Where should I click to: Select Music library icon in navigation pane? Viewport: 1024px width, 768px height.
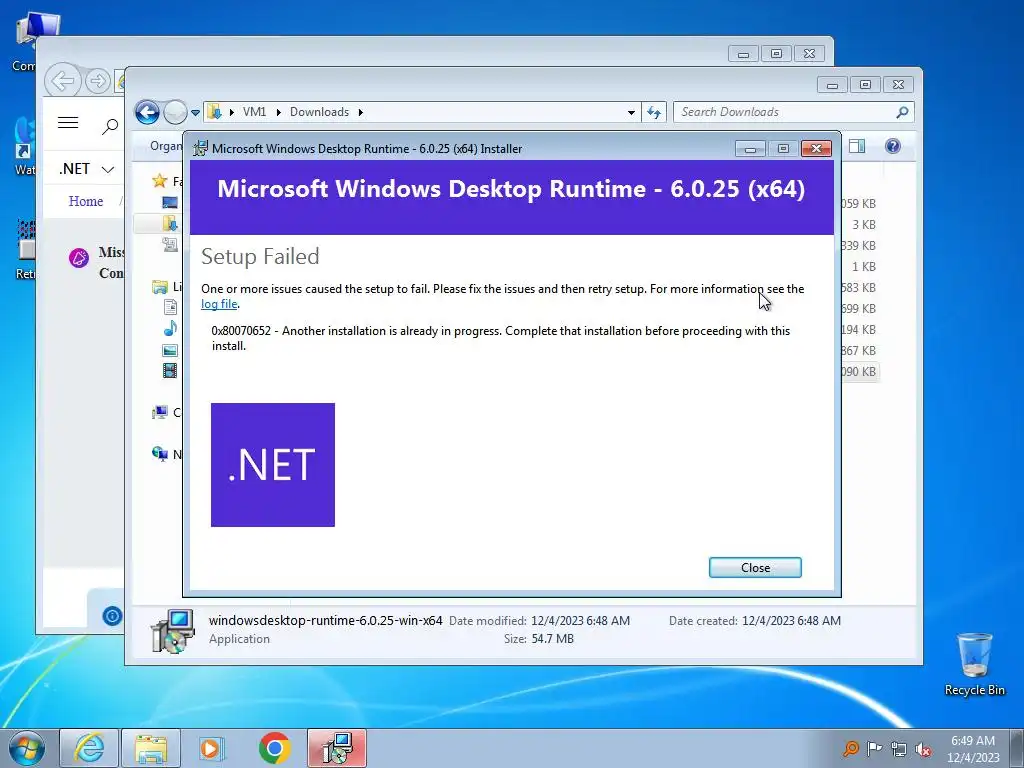click(170, 328)
